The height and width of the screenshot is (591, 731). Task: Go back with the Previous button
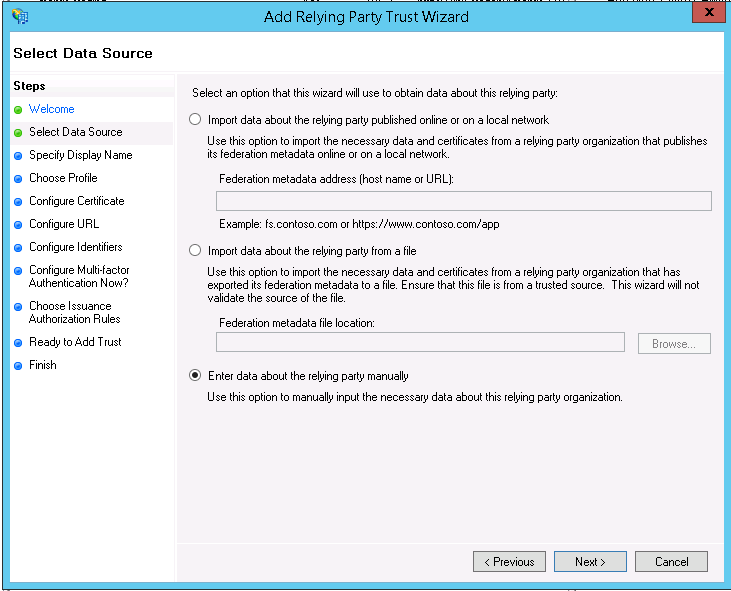(x=509, y=562)
